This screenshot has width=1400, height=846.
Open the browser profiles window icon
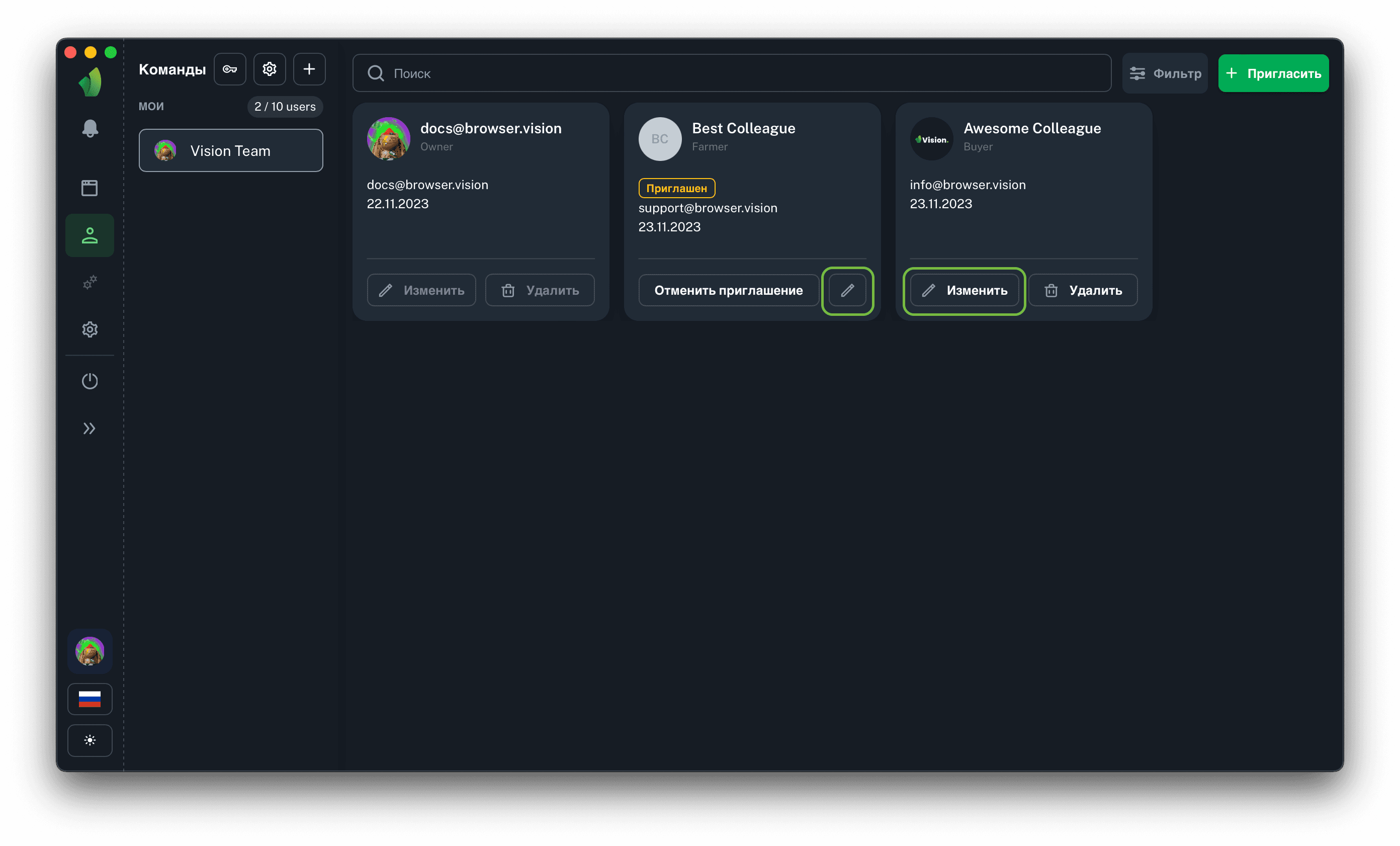pos(90,188)
